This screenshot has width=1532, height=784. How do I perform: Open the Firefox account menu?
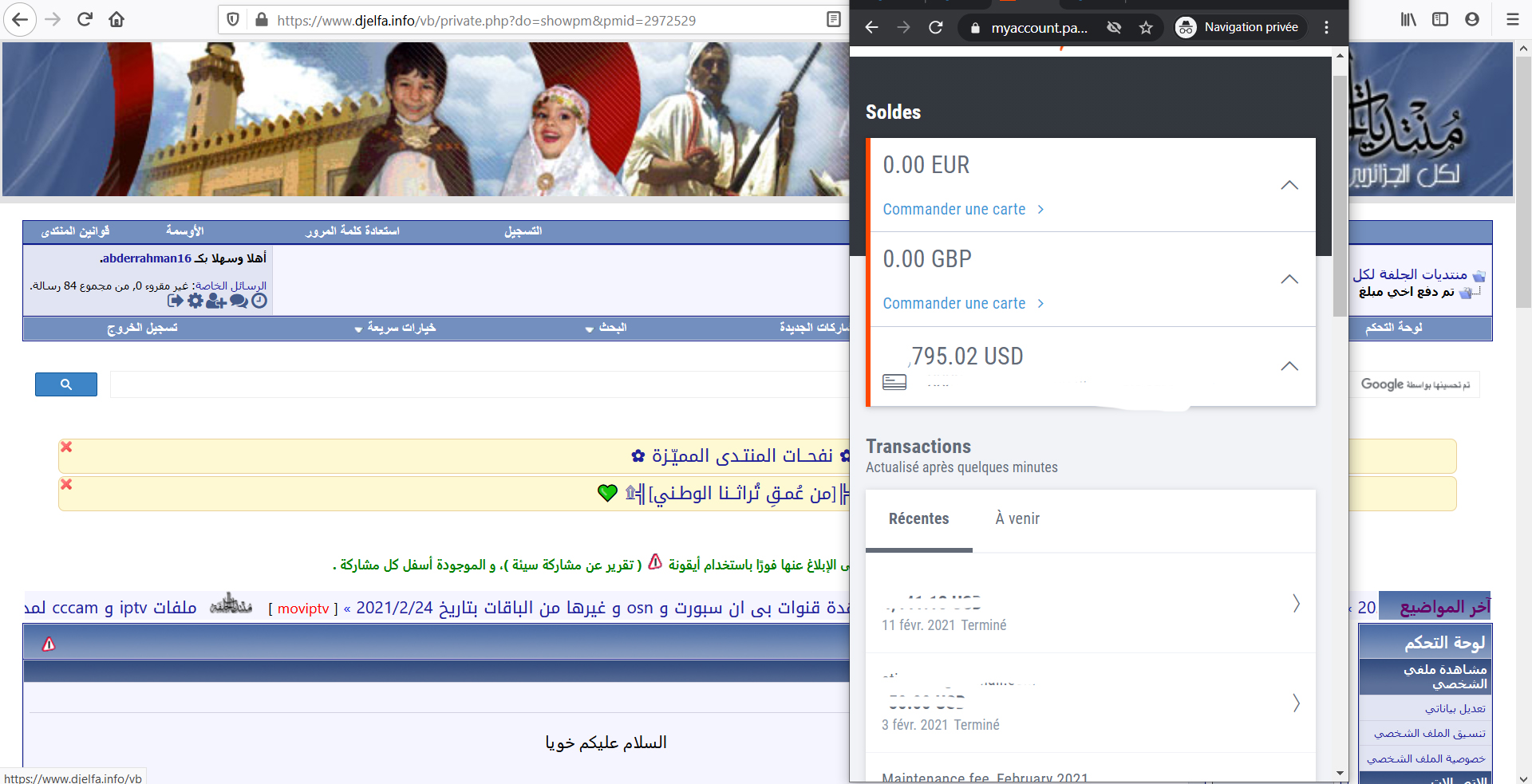click(1472, 20)
